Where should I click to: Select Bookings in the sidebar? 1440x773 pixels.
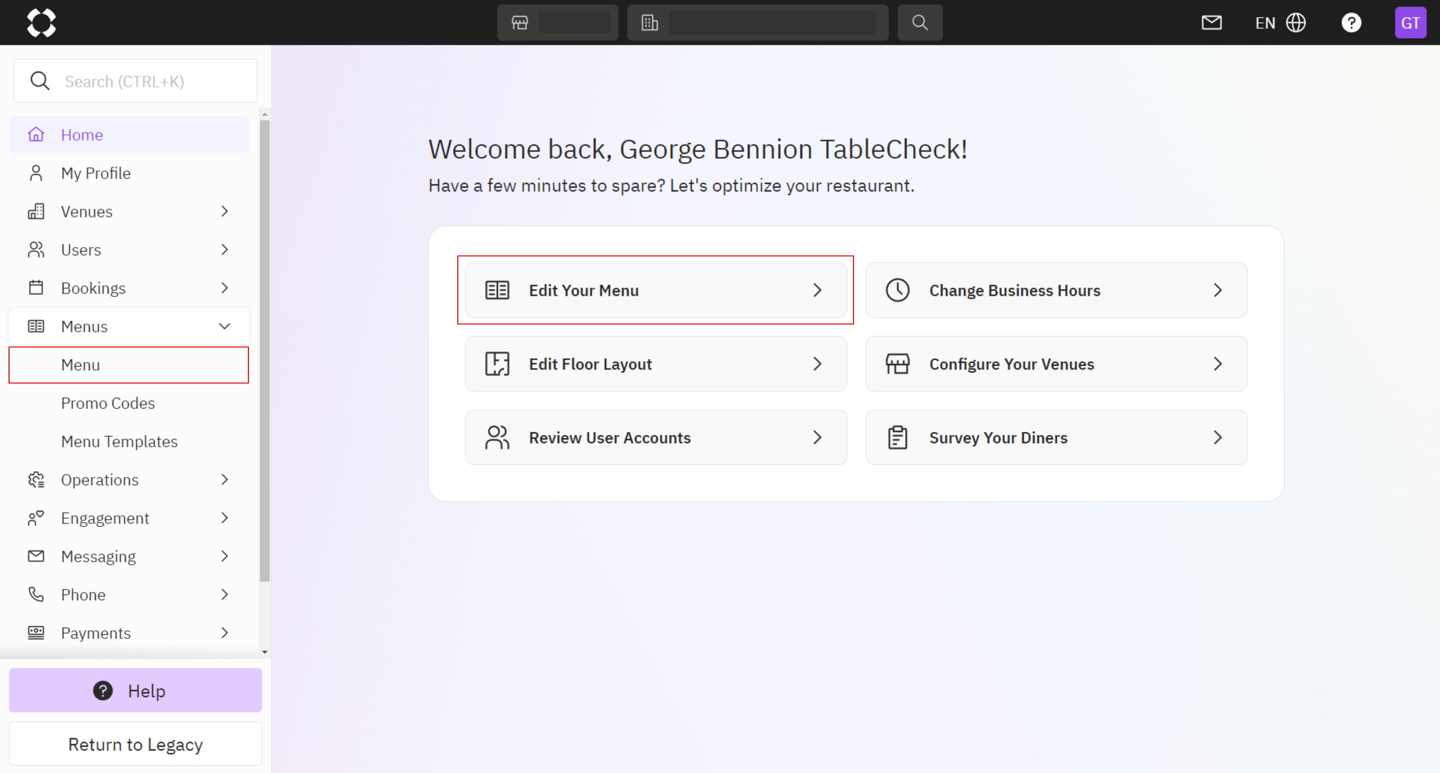point(129,288)
